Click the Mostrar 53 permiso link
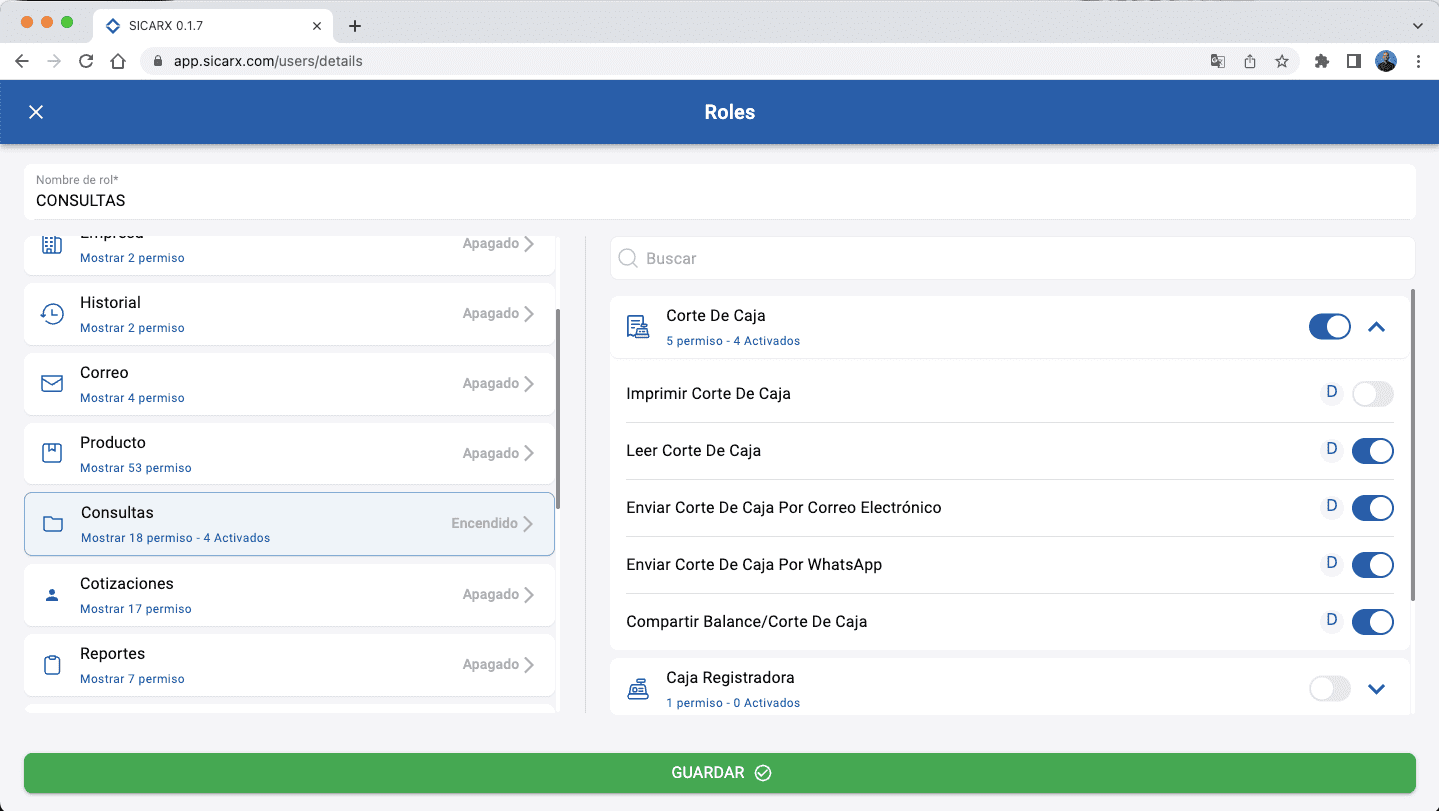The width and height of the screenshot is (1439, 811). [x=136, y=468]
